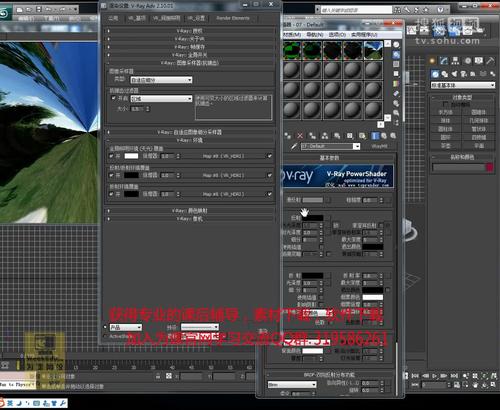
Task: Click the red object color swatch
Action: tap(489, 167)
